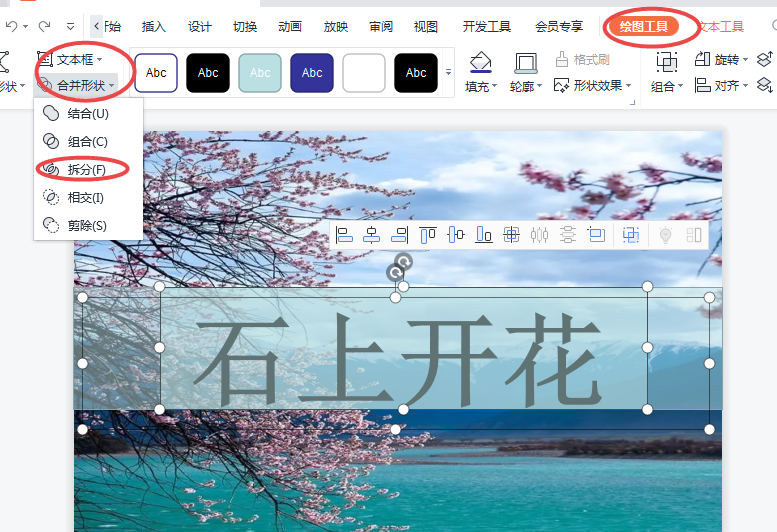
Task: Click distribute vertically in floating toolbar
Action: (x=567, y=234)
